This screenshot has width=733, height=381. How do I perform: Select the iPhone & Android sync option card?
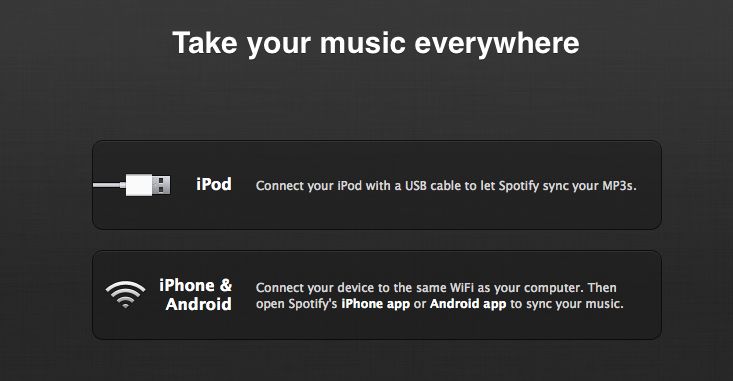[x=377, y=295]
